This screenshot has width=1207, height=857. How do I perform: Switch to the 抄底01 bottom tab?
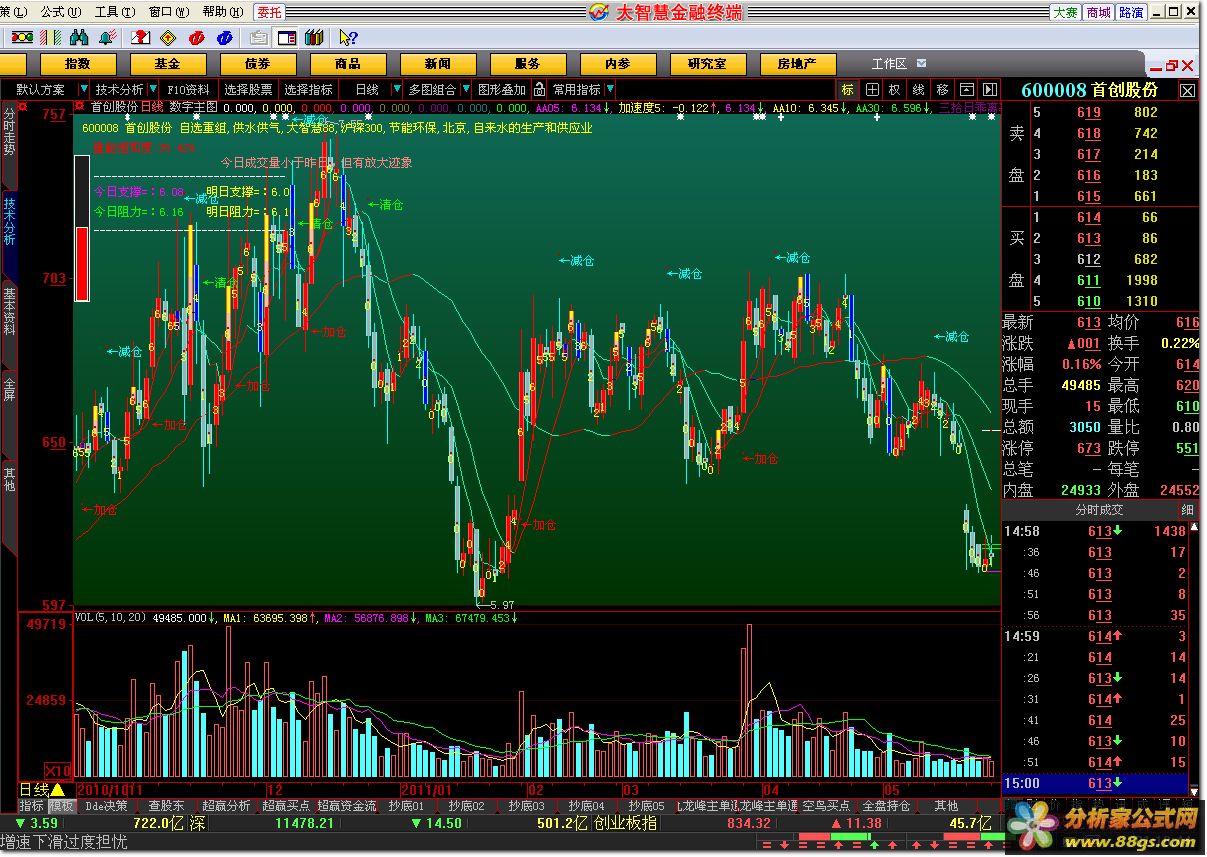[x=407, y=805]
